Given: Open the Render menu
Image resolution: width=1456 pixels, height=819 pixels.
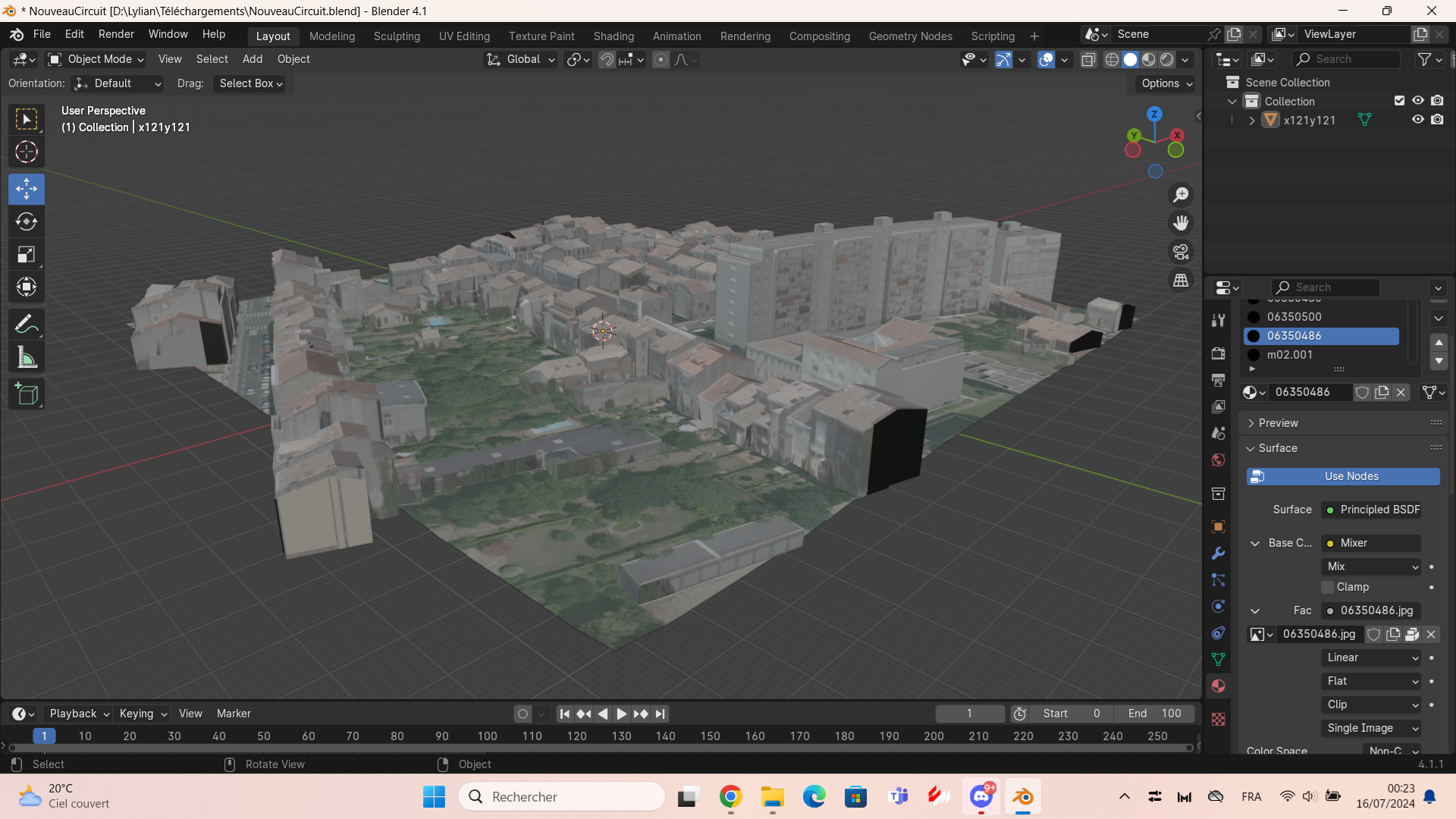Looking at the screenshot, I should (116, 34).
